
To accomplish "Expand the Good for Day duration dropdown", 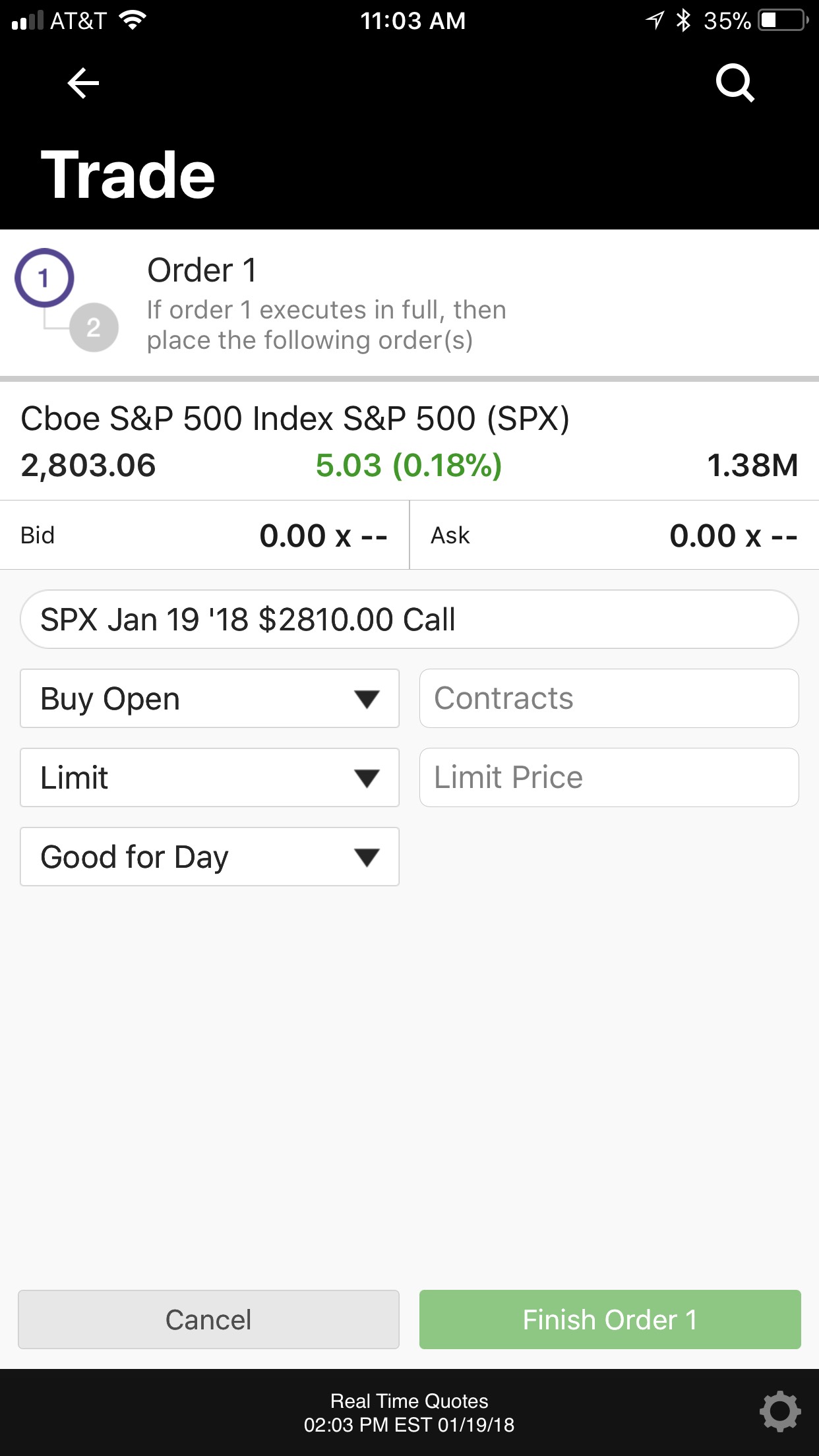I will click(x=210, y=857).
